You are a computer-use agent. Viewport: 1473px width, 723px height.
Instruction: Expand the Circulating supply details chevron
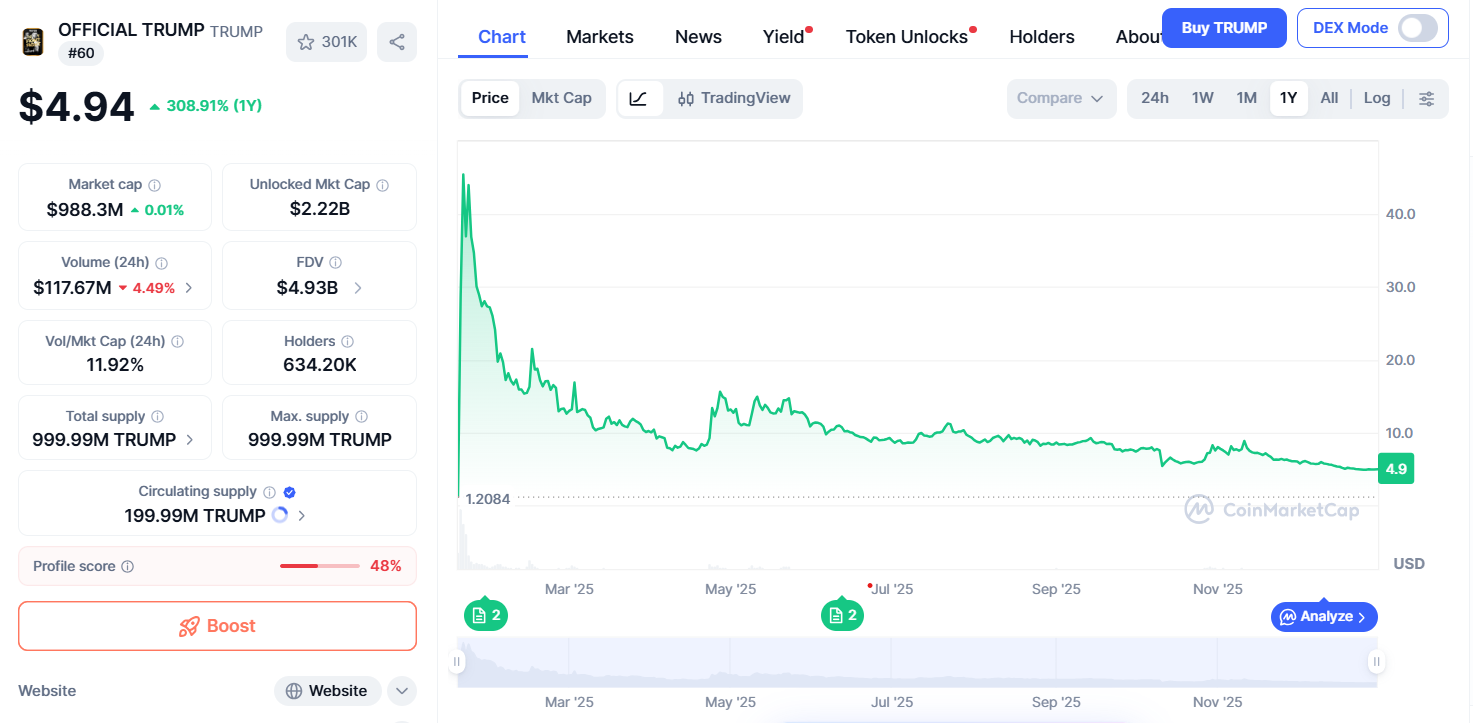(x=302, y=516)
